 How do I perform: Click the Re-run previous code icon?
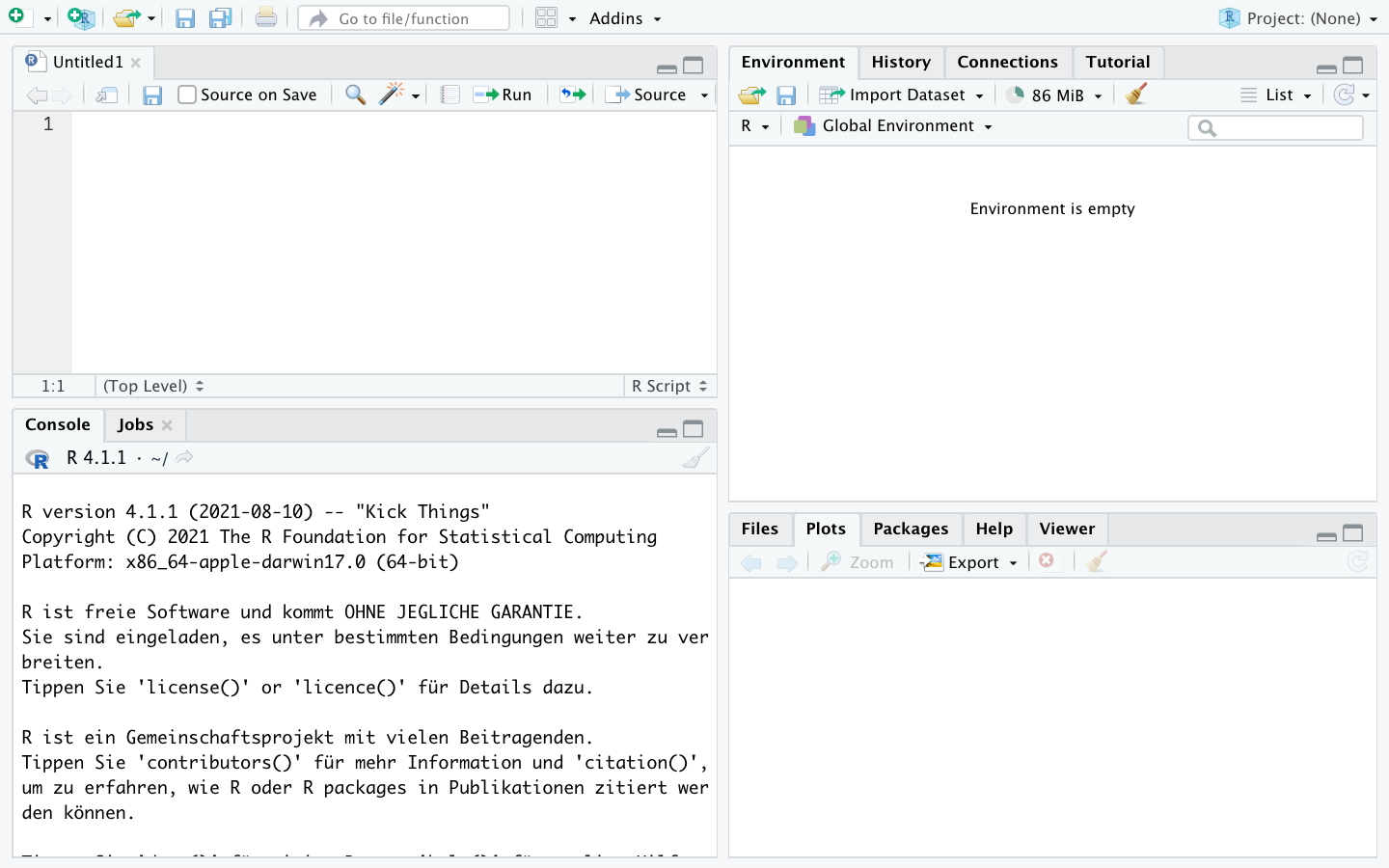click(x=574, y=95)
